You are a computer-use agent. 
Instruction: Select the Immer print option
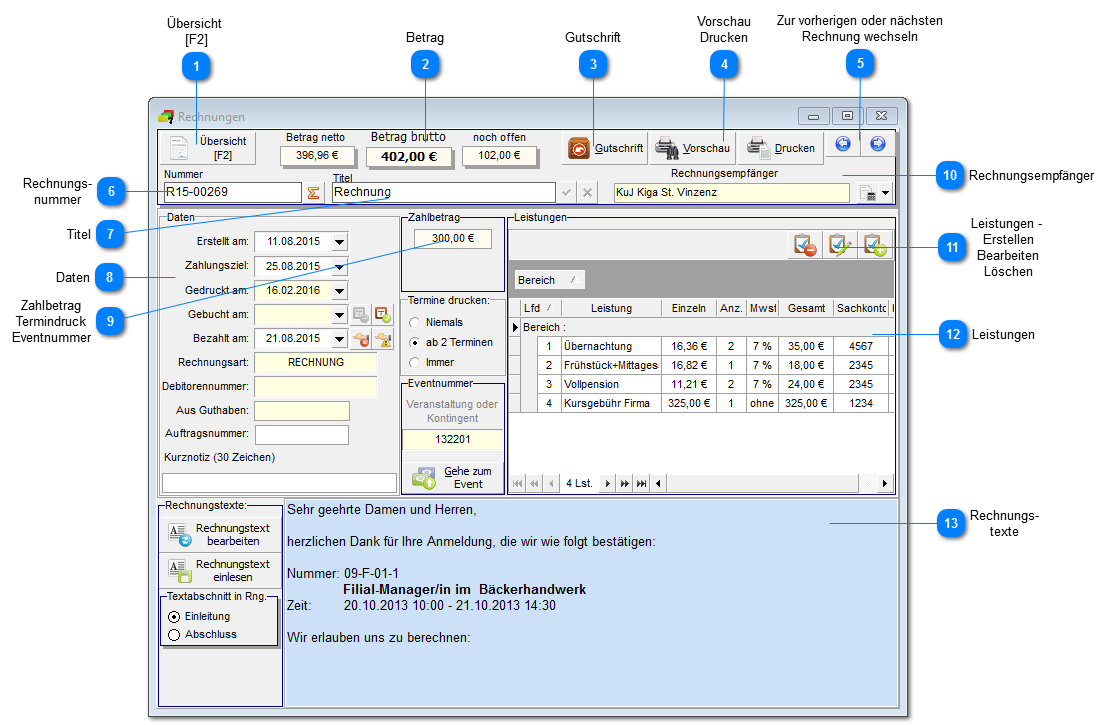coord(415,362)
